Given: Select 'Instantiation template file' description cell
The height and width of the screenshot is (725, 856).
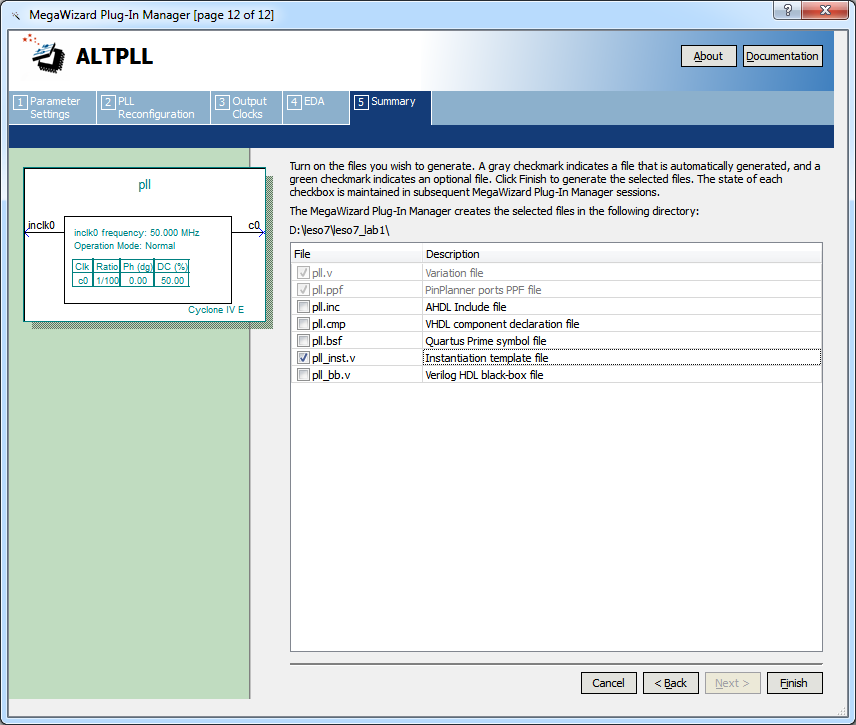Looking at the screenshot, I should pyautogui.click(x=622, y=358).
